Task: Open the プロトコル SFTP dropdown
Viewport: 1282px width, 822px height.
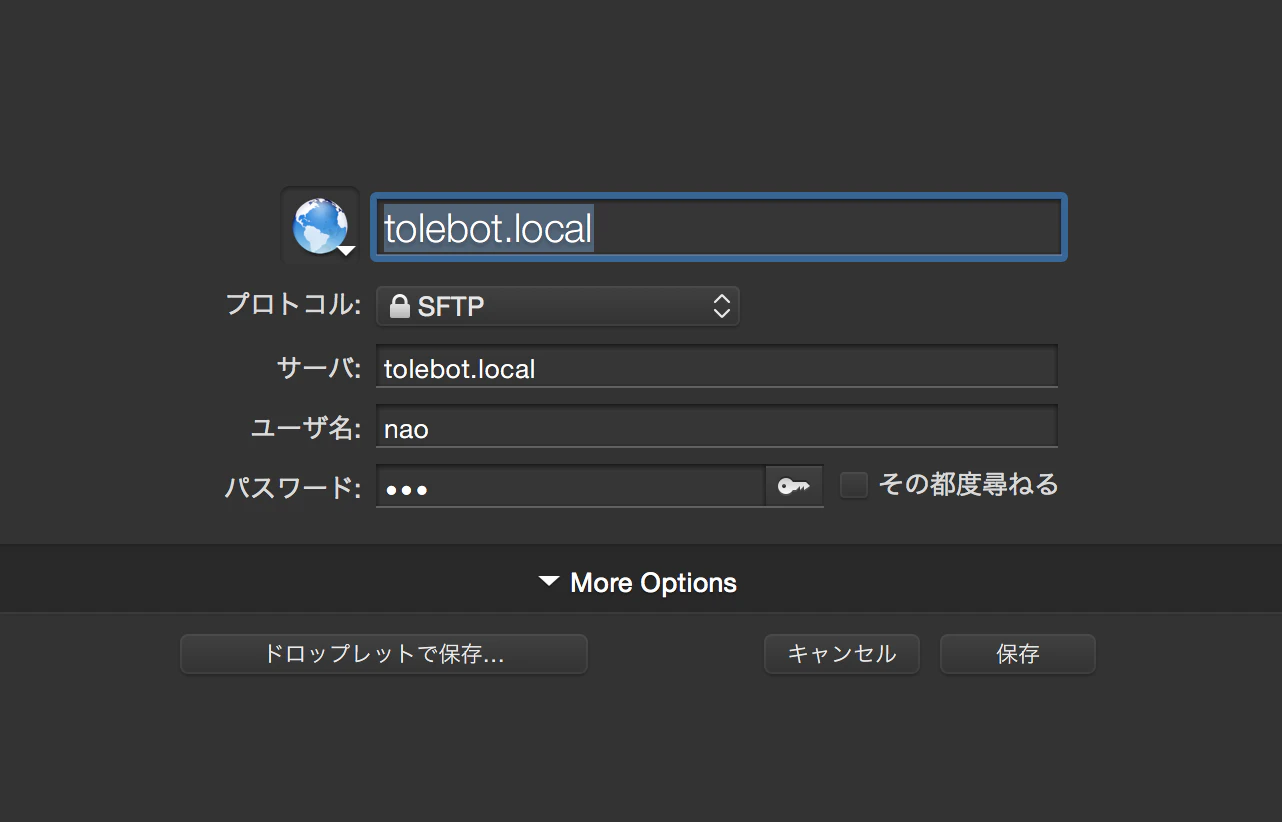Action: coord(558,306)
